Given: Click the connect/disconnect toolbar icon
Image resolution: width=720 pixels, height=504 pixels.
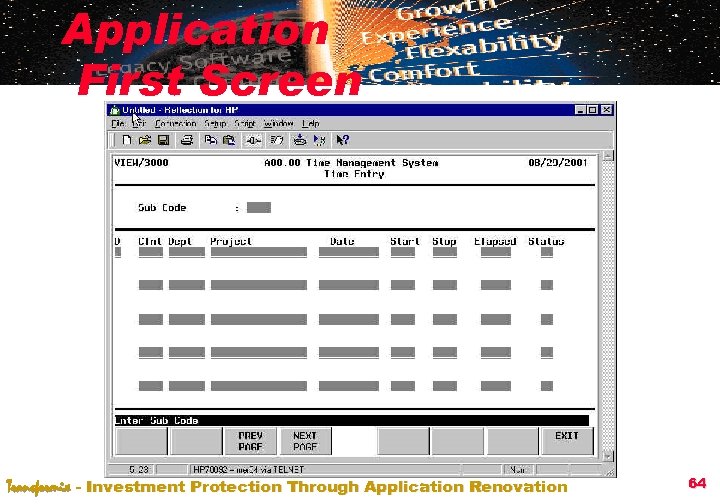Looking at the screenshot, I should tap(253, 140).
